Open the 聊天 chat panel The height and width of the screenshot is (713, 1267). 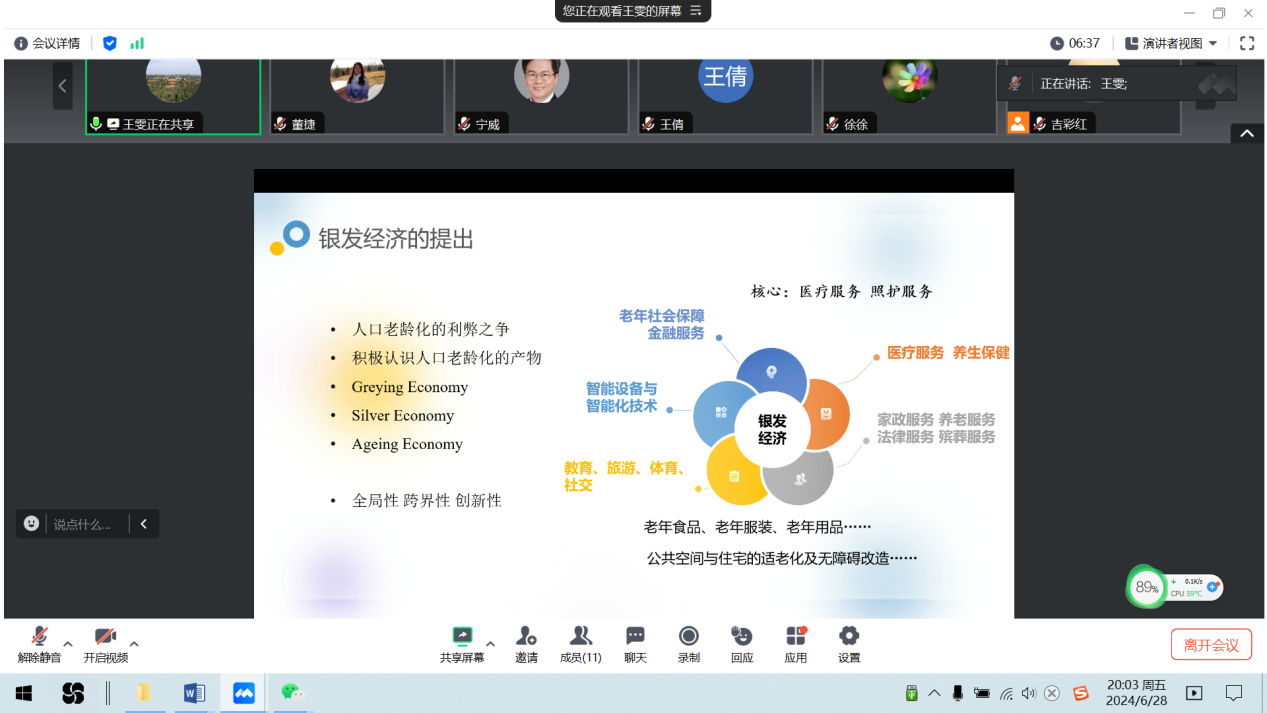coord(635,637)
